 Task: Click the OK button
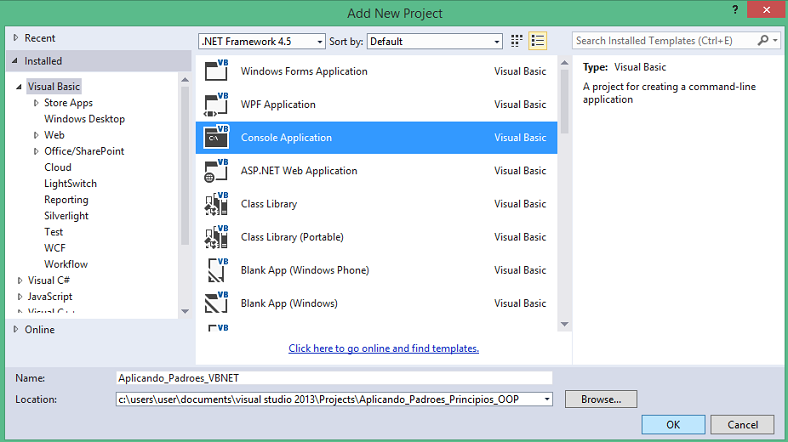(x=673, y=424)
